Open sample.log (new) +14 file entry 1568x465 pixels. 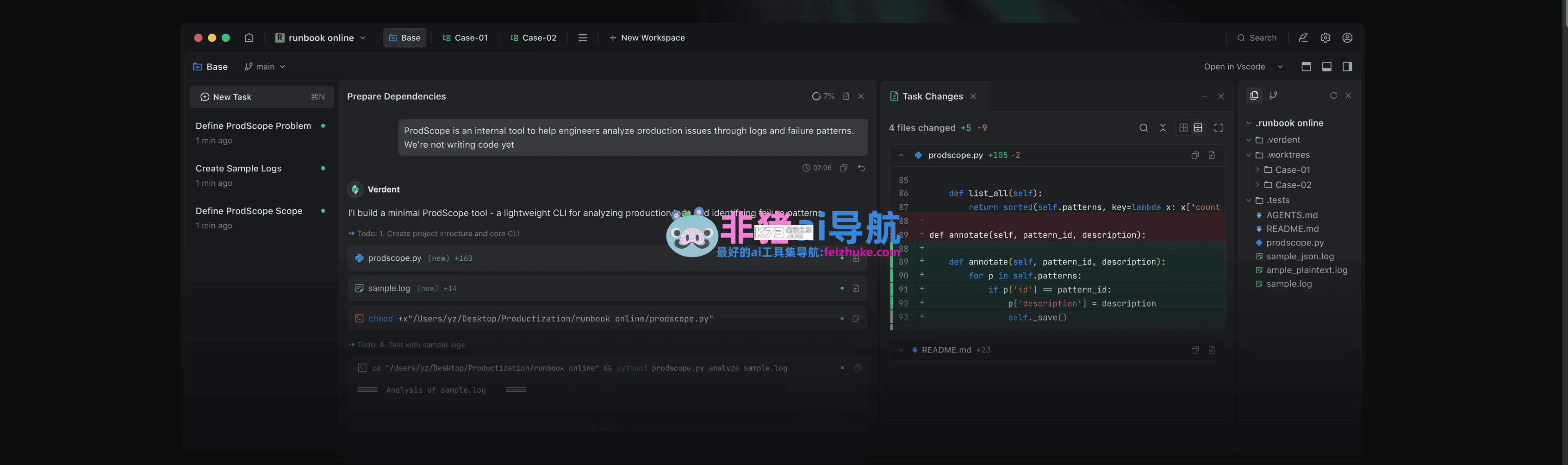[608, 288]
